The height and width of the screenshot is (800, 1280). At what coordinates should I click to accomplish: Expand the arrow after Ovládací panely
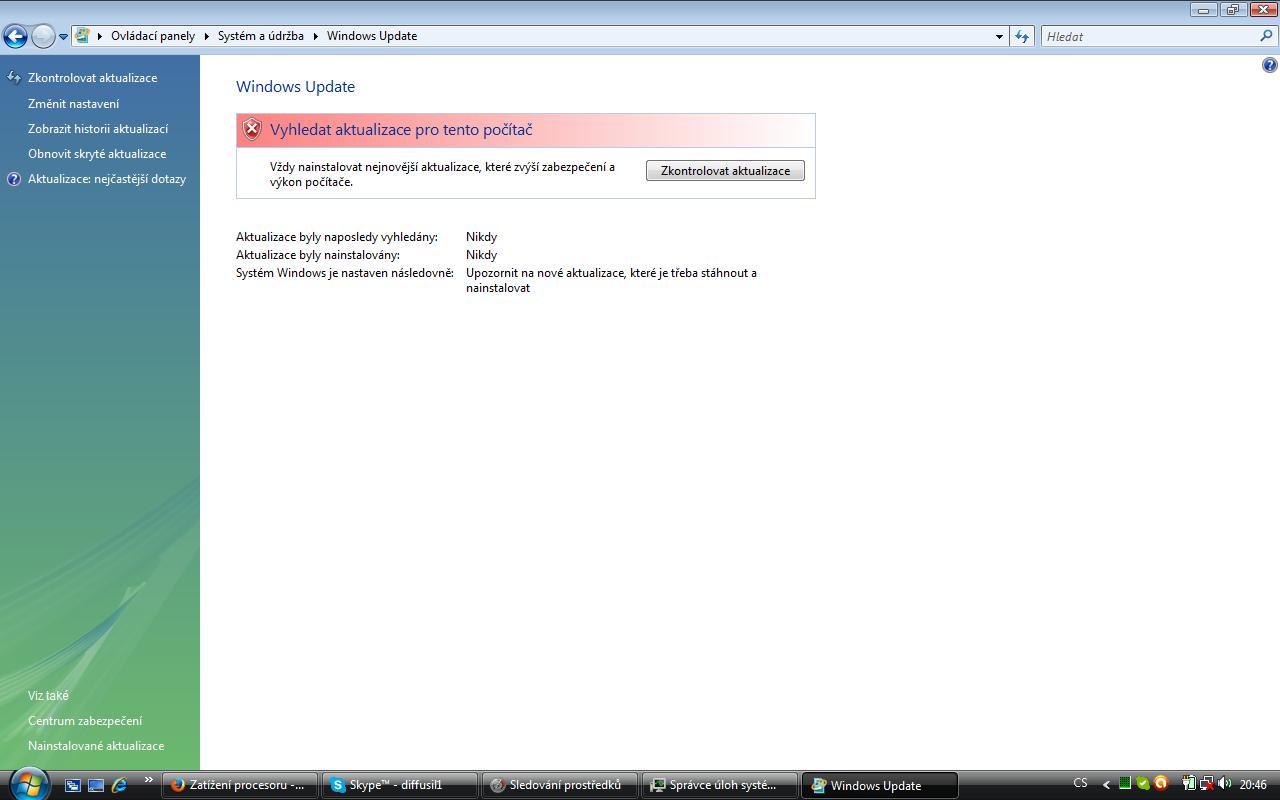(x=208, y=36)
